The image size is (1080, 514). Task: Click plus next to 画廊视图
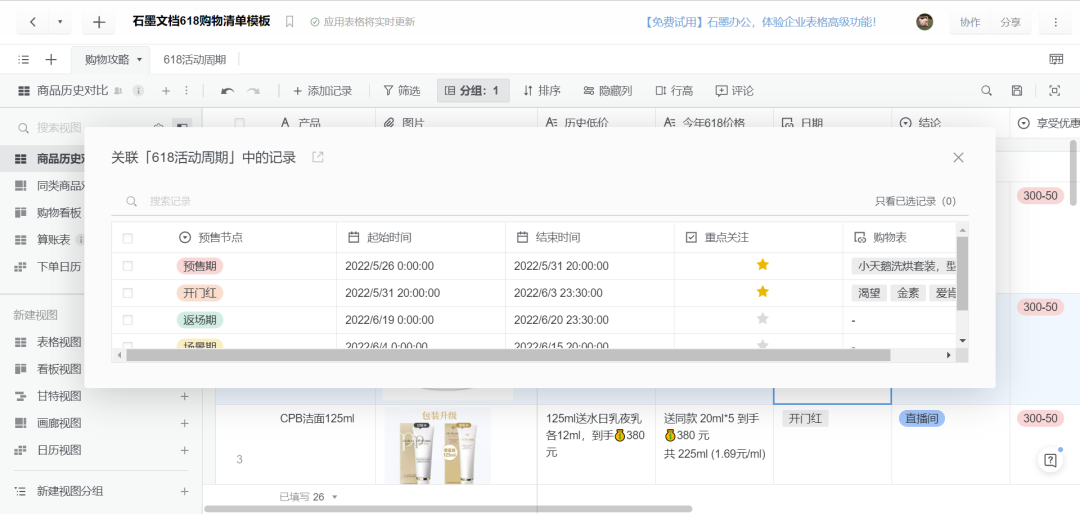pyautogui.click(x=184, y=423)
